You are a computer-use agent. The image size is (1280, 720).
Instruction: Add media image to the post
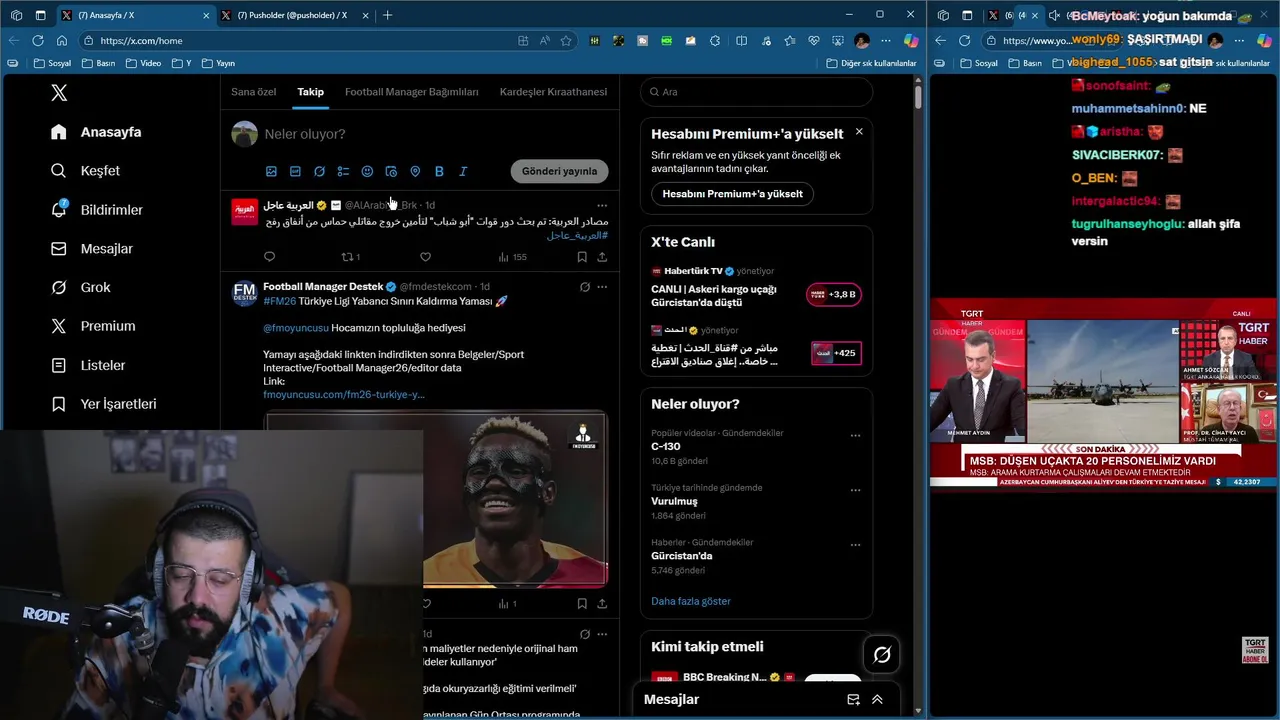[x=271, y=172]
